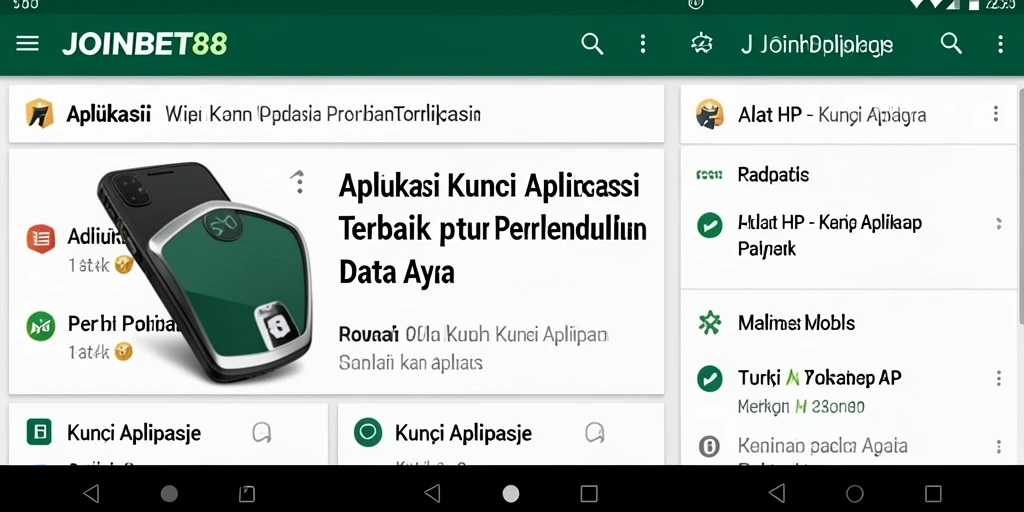
Task: Tap the green circle Kunçi Aplipasje icon
Action: click(367, 432)
